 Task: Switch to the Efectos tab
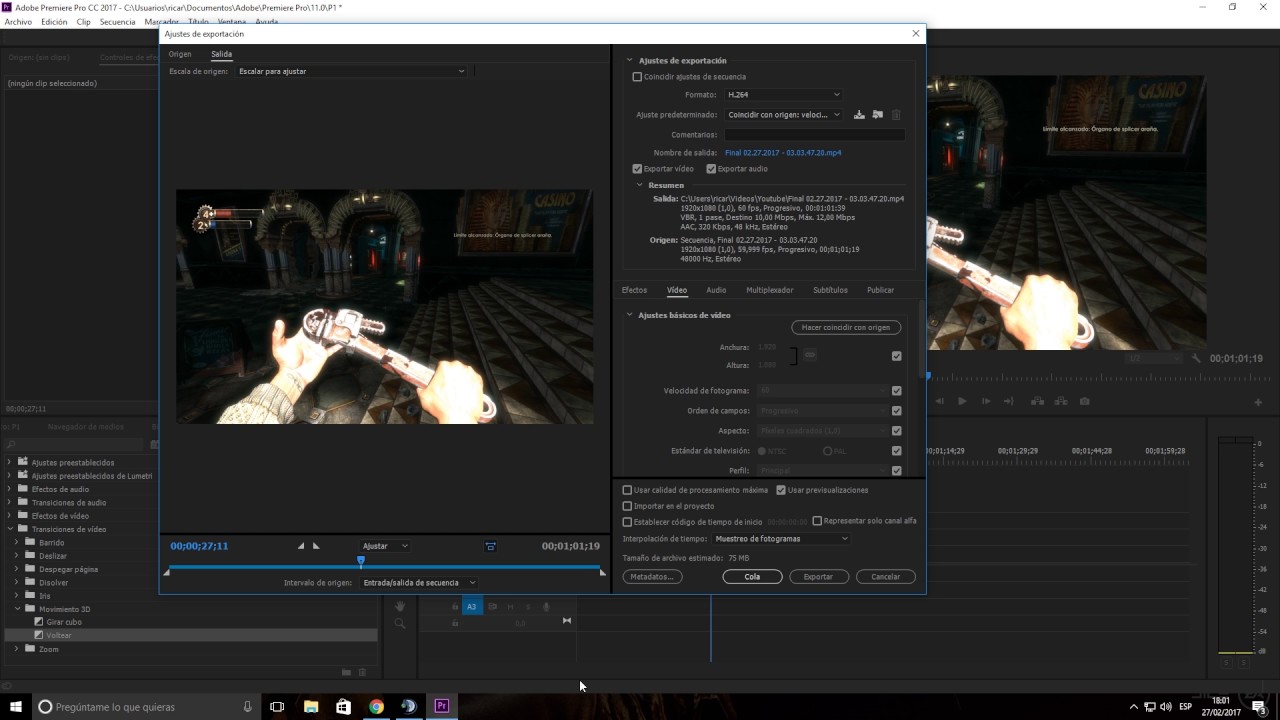click(634, 290)
